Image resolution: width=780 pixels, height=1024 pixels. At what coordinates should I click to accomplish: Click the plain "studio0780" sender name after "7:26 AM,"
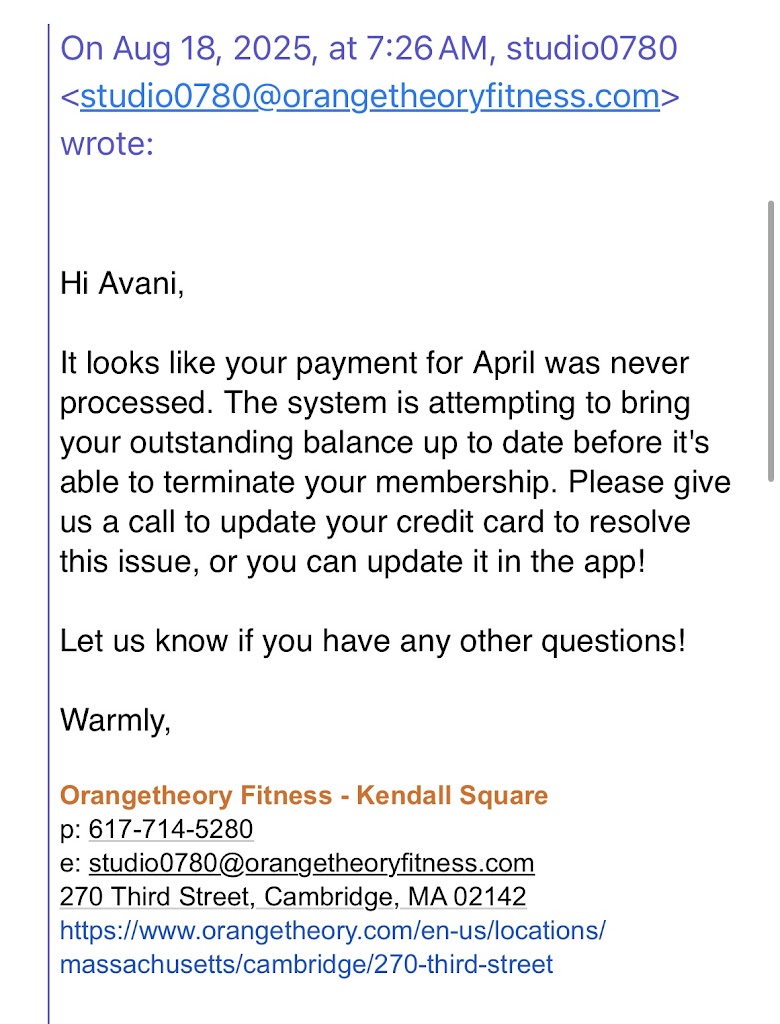tap(592, 47)
